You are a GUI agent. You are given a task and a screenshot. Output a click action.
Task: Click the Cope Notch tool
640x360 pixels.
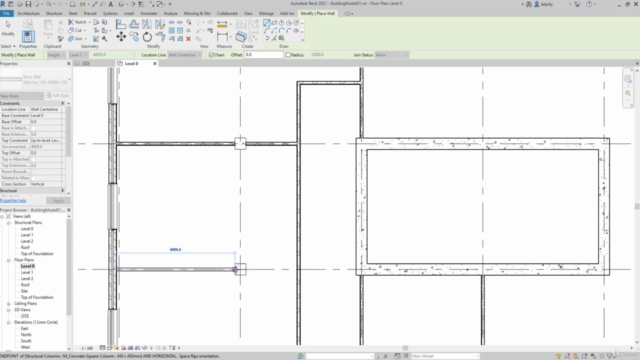coord(78,22)
